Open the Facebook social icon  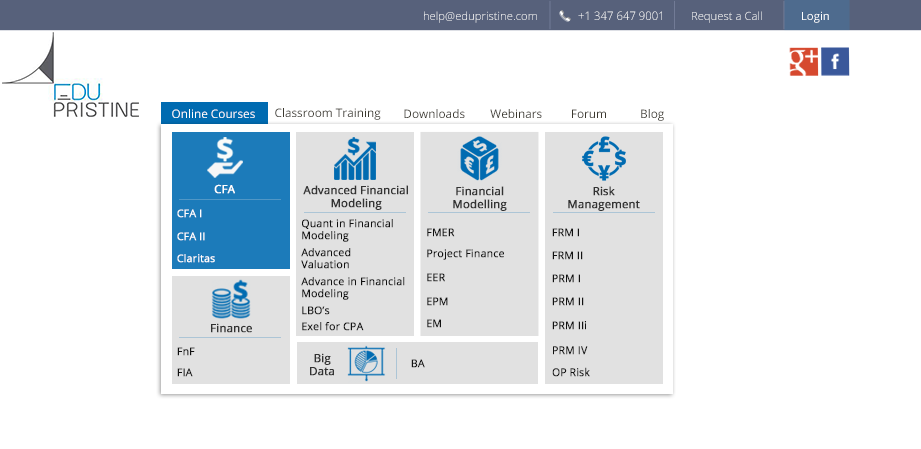coord(835,62)
